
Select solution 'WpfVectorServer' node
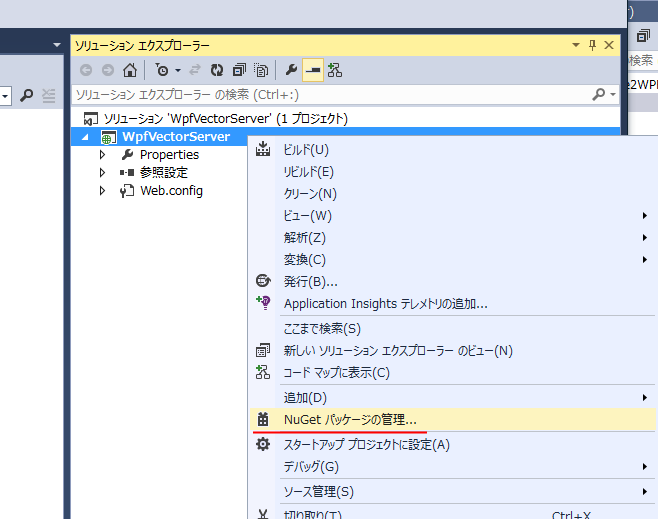pyautogui.click(x=226, y=119)
